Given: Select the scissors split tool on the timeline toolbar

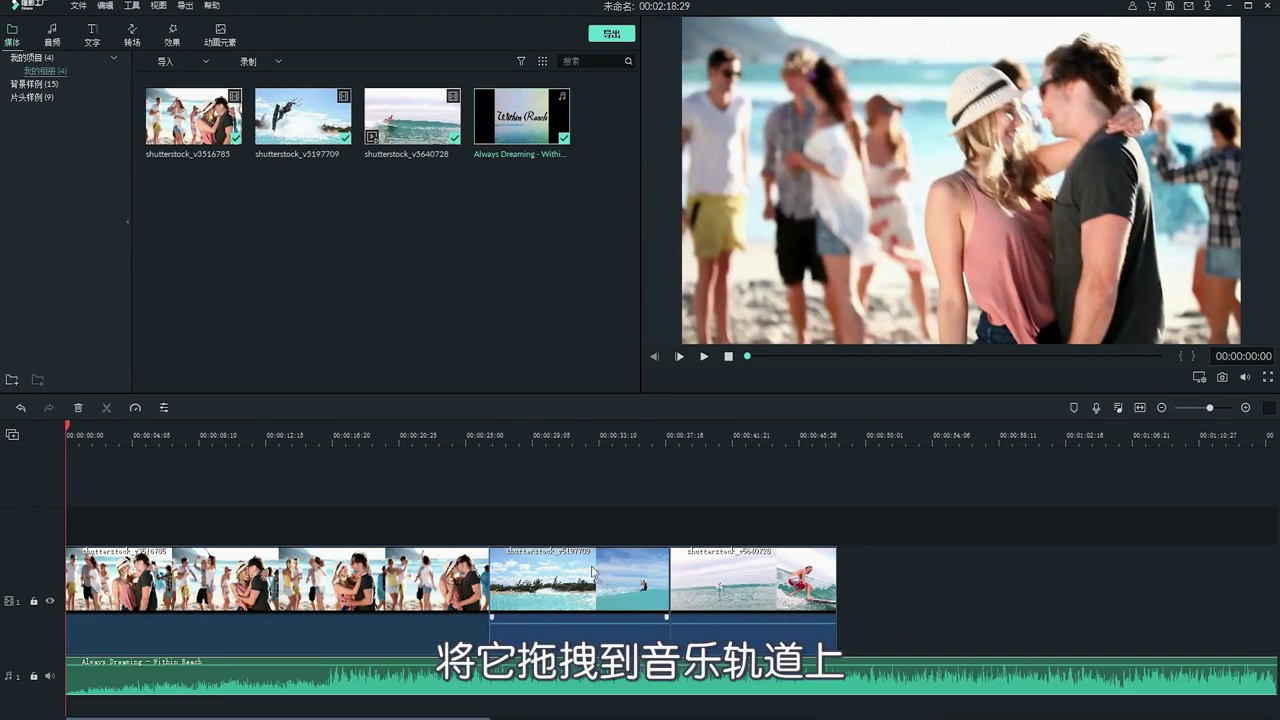Looking at the screenshot, I should click(107, 408).
